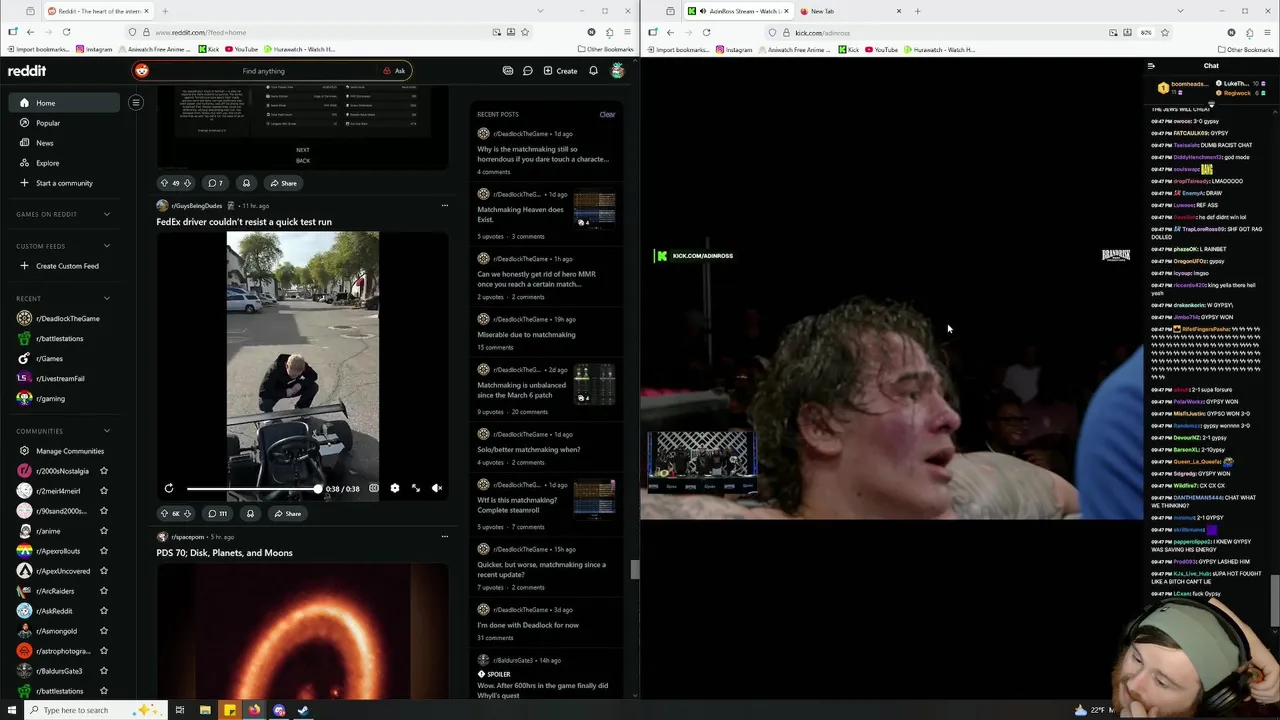Favorite r/AskReddit with star

(x=104, y=611)
